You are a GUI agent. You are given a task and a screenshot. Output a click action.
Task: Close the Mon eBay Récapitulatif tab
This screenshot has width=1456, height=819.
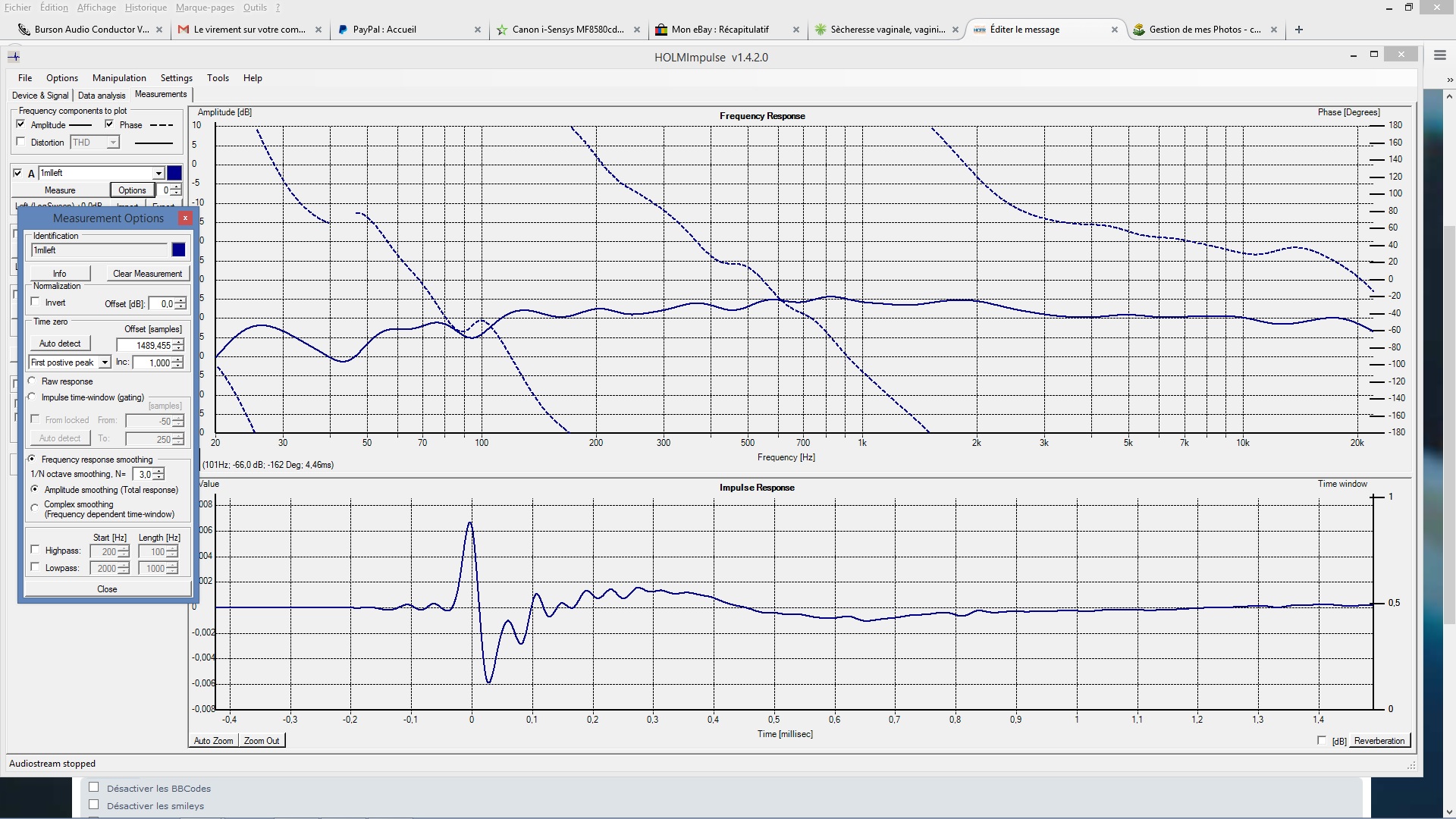(796, 30)
